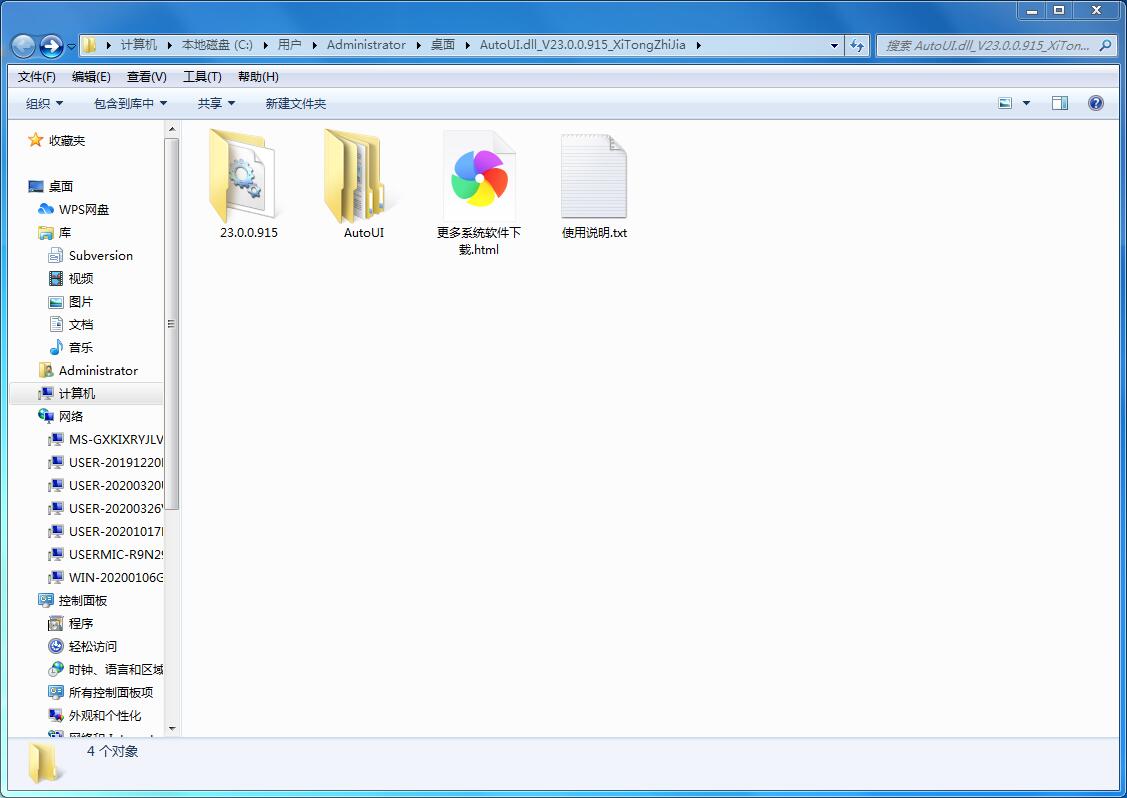Open the 查看(V) menu
Image resolution: width=1127 pixels, height=798 pixels.
click(147, 77)
